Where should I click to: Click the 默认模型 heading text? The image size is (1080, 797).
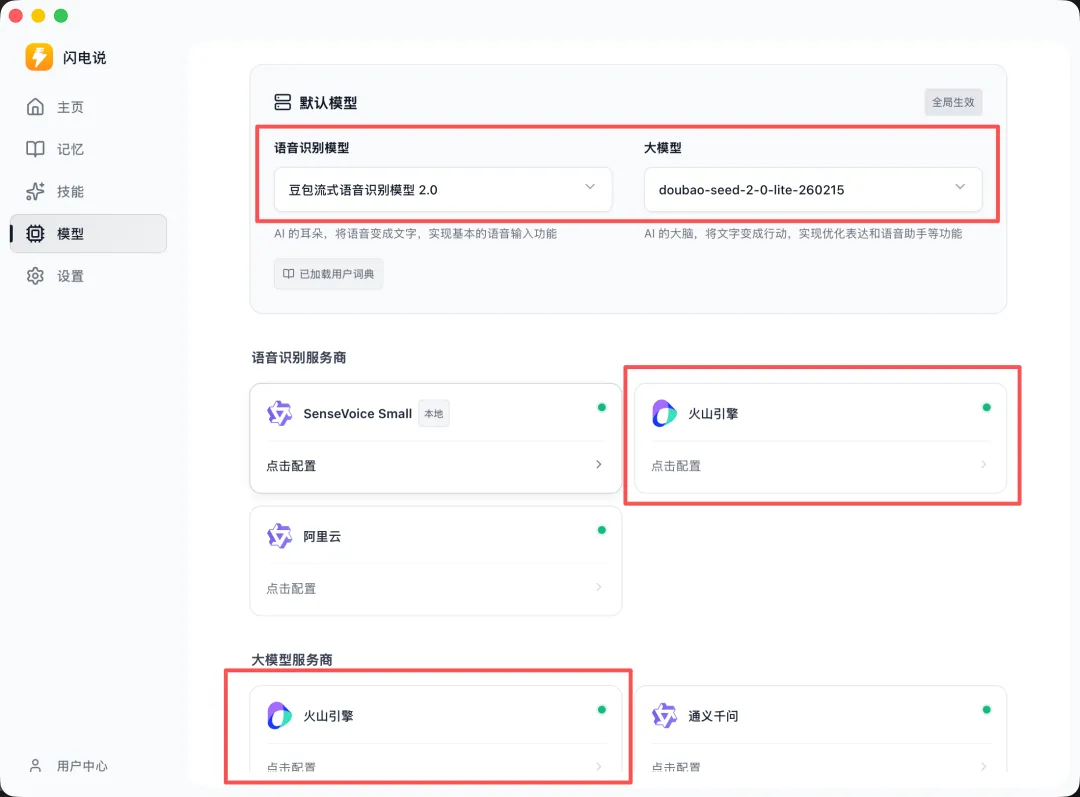328,103
